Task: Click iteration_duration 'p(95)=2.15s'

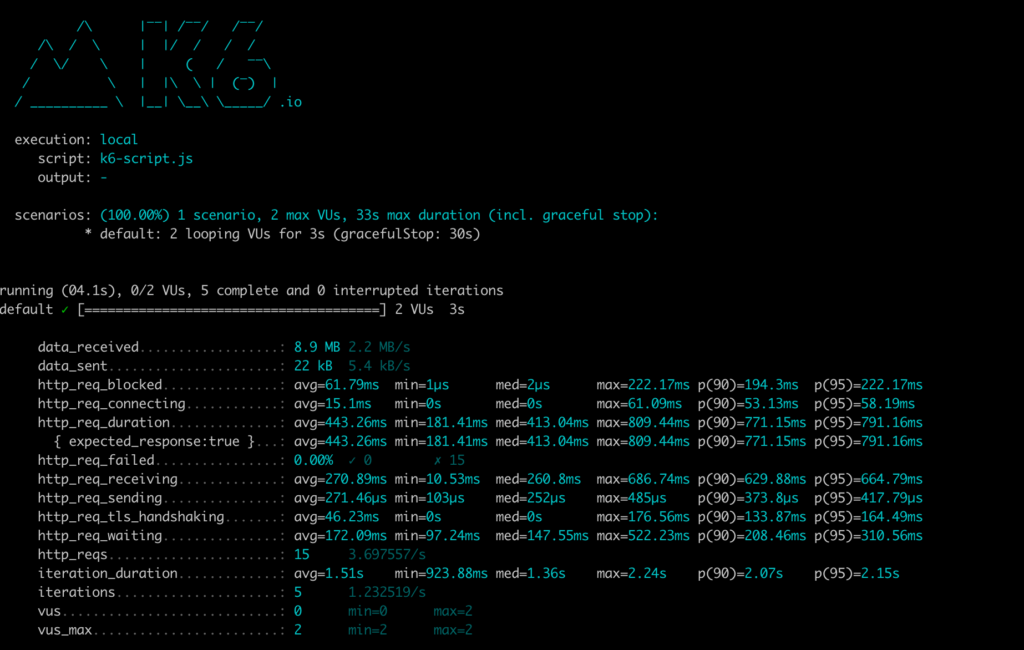Action: click(856, 574)
